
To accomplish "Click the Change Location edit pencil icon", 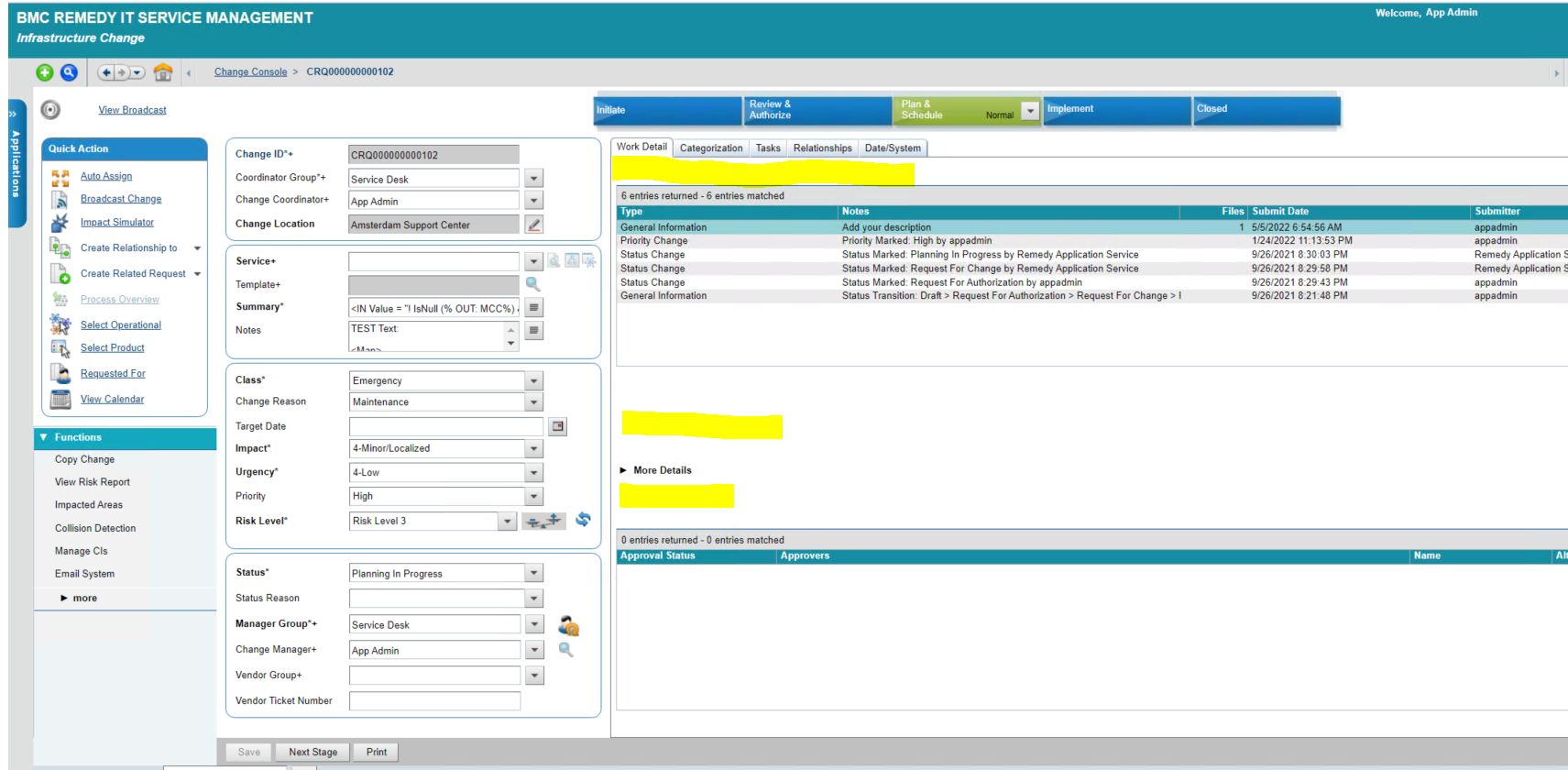I will (534, 224).
